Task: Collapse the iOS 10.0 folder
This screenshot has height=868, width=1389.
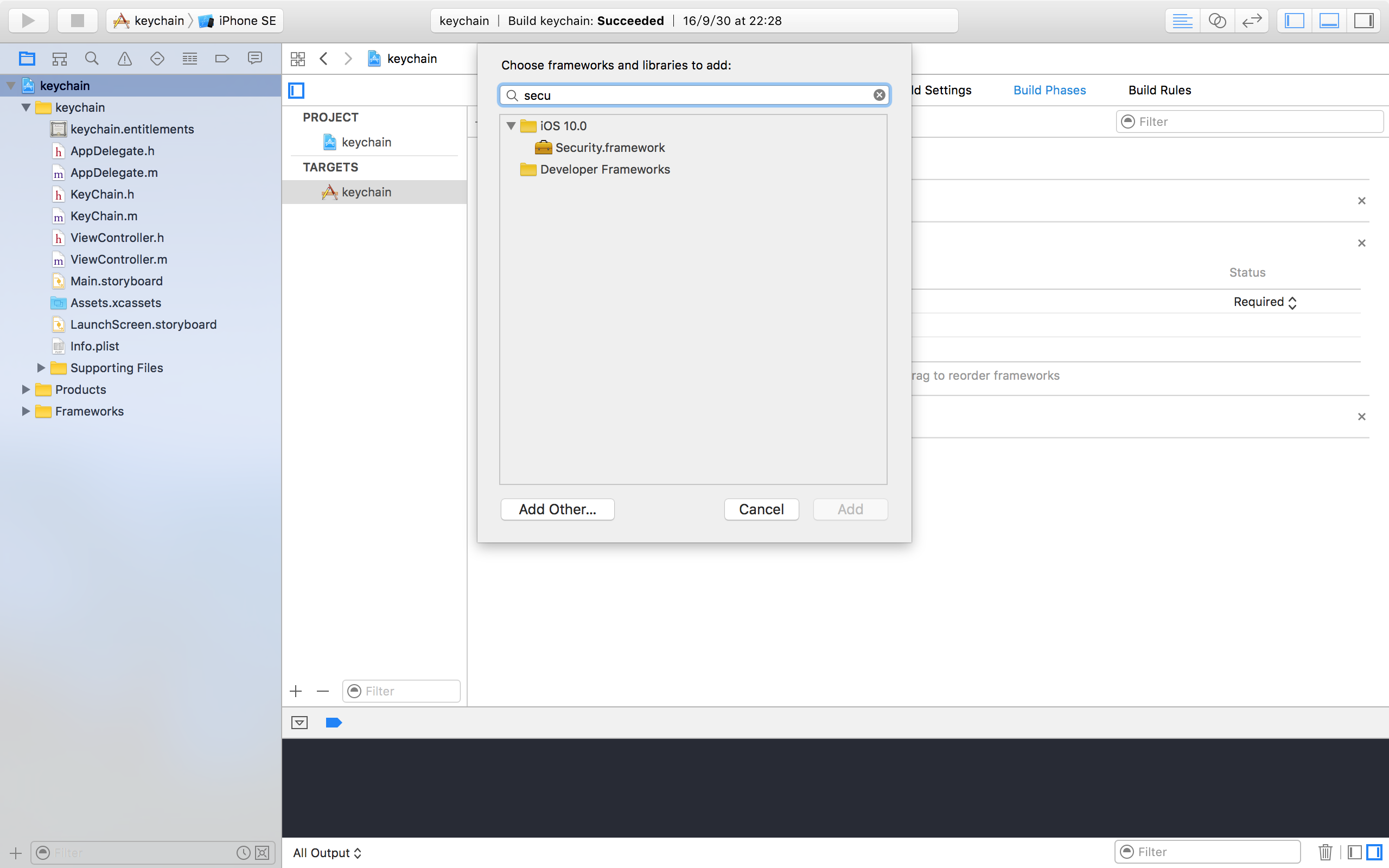Action: (x=511, y=126)
